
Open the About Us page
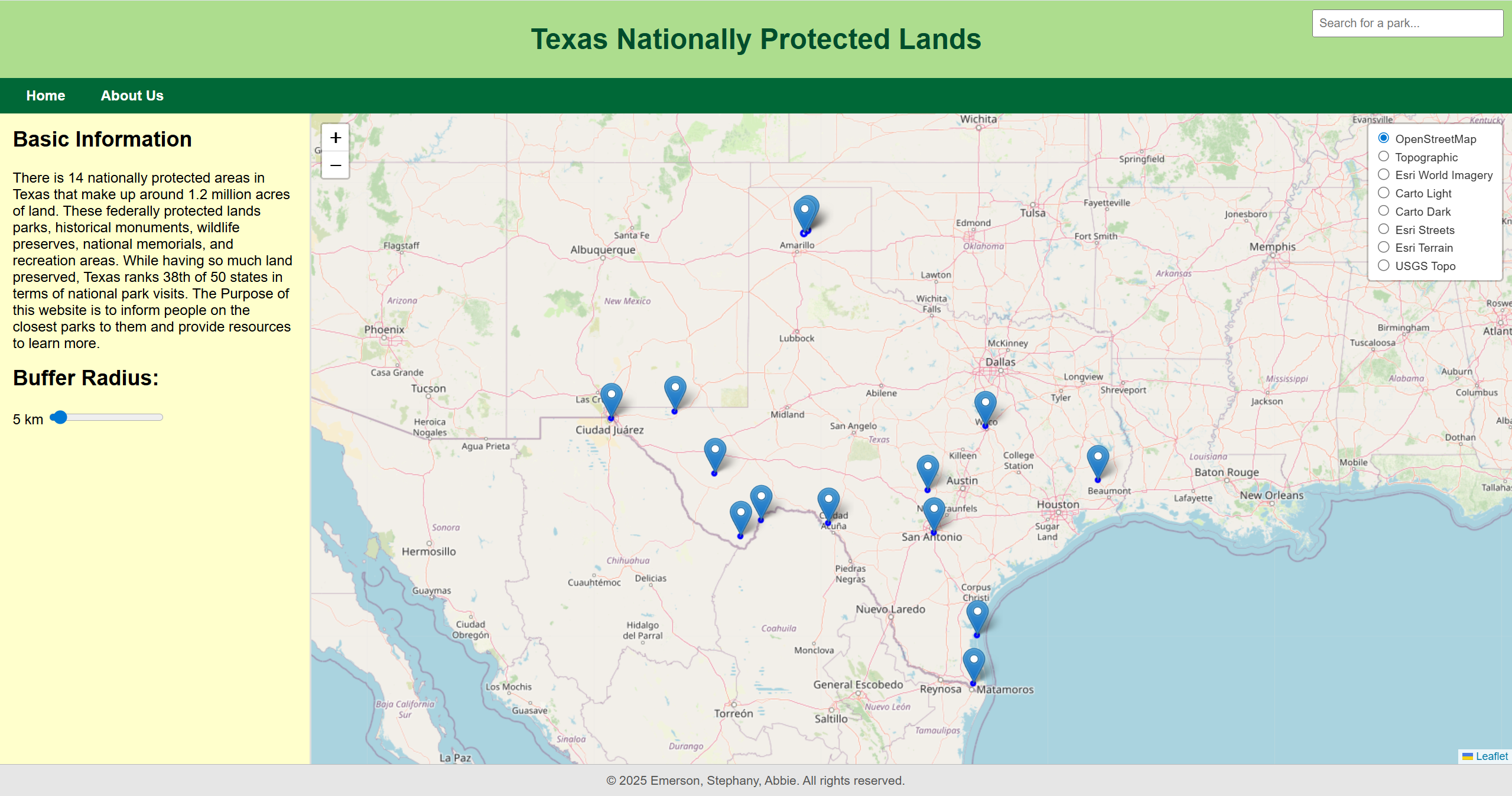(132, 96)
